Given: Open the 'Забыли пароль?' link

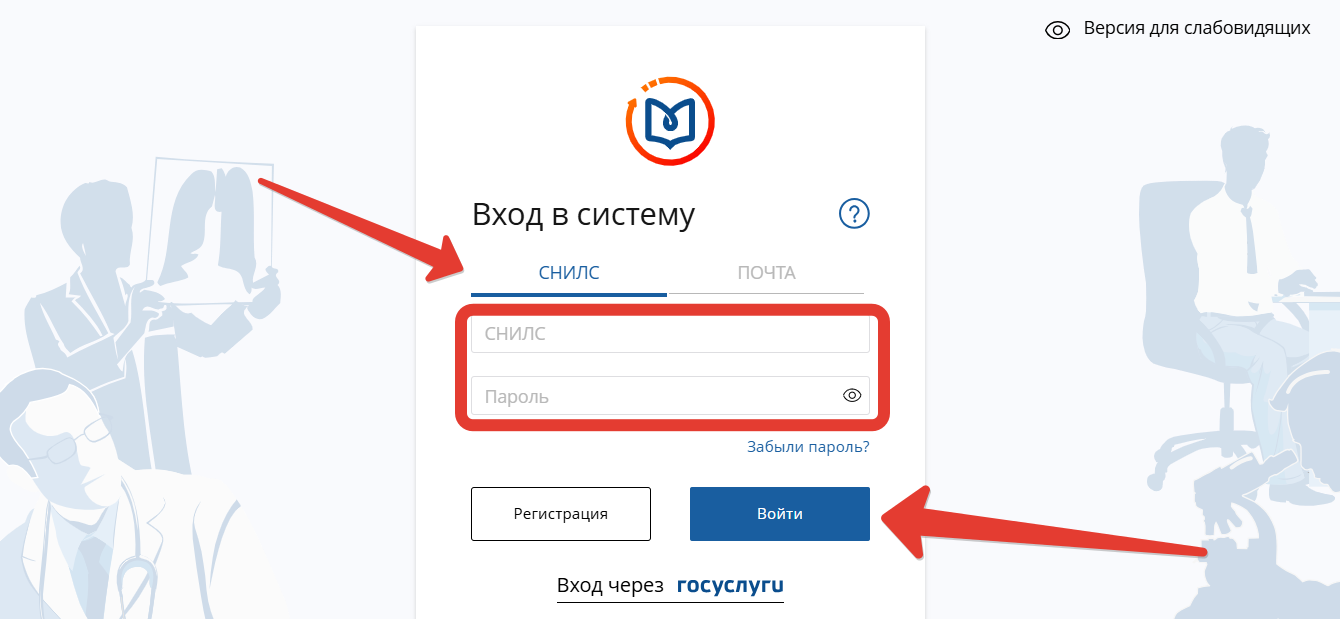Looking at the screenshot, I should pyautogui.click(x=808, y=447).
